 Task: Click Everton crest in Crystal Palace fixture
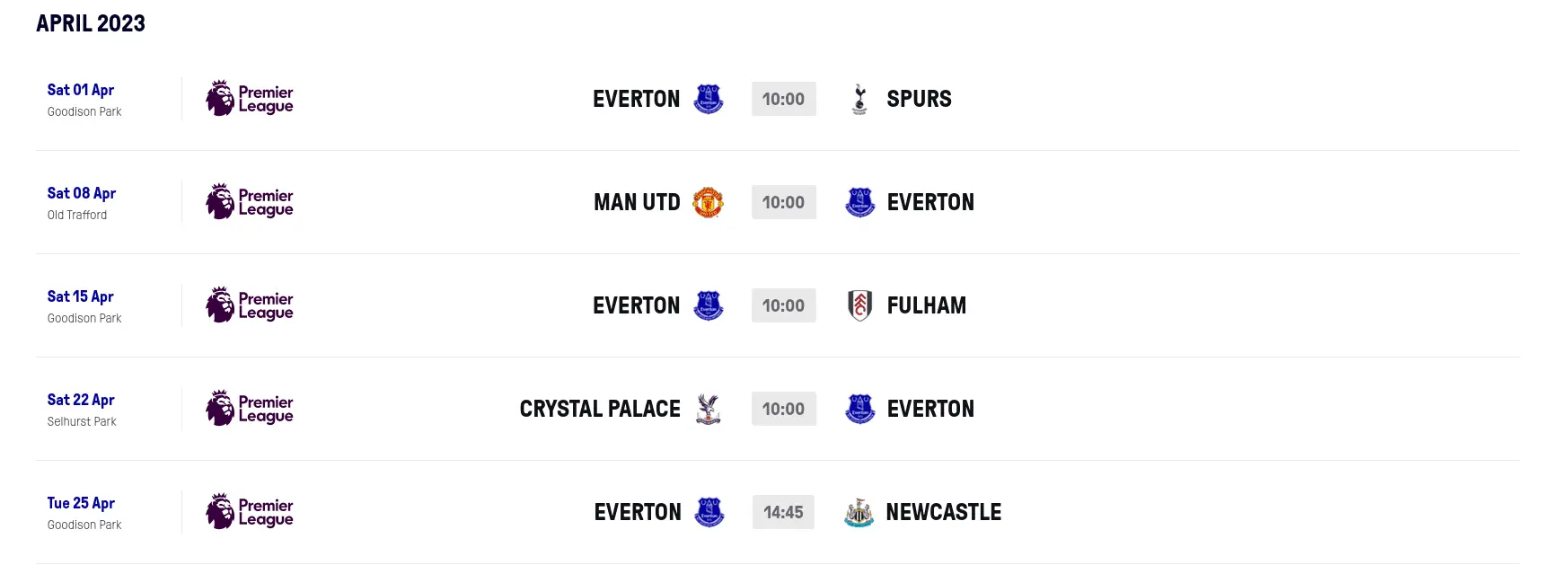pyautogui.click(x=859, y=409)
